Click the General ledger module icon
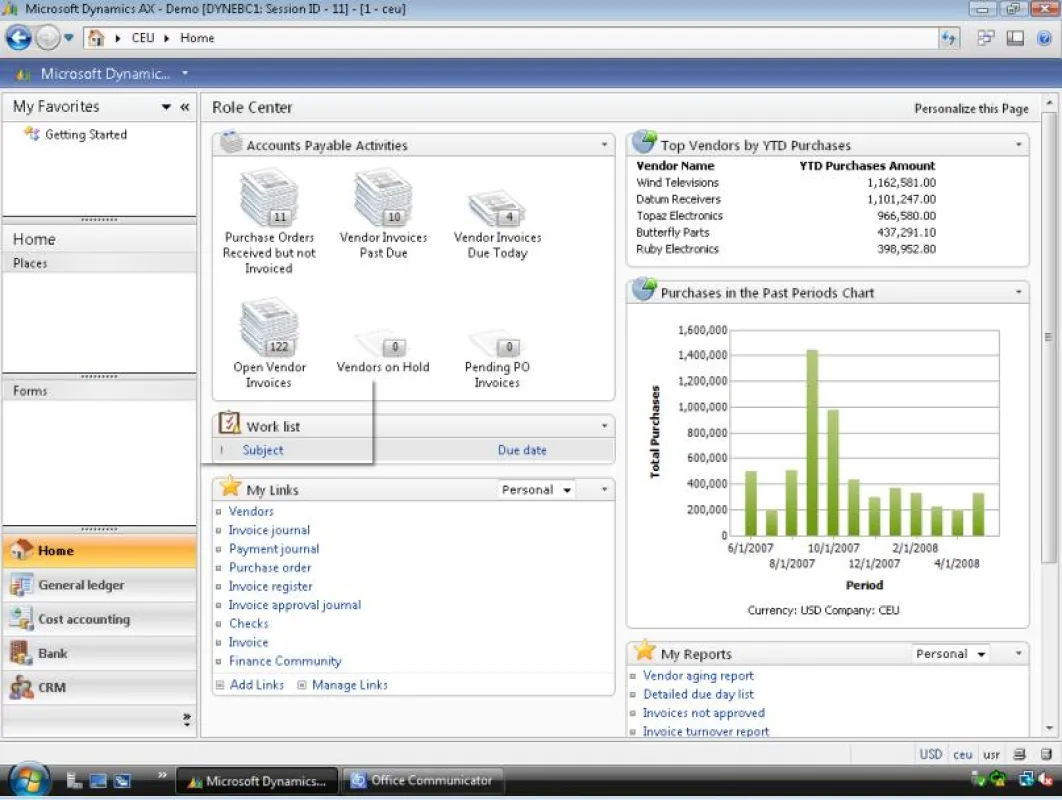The width and height of the screenshot is (1062, 800). click(x=21, y=584)
